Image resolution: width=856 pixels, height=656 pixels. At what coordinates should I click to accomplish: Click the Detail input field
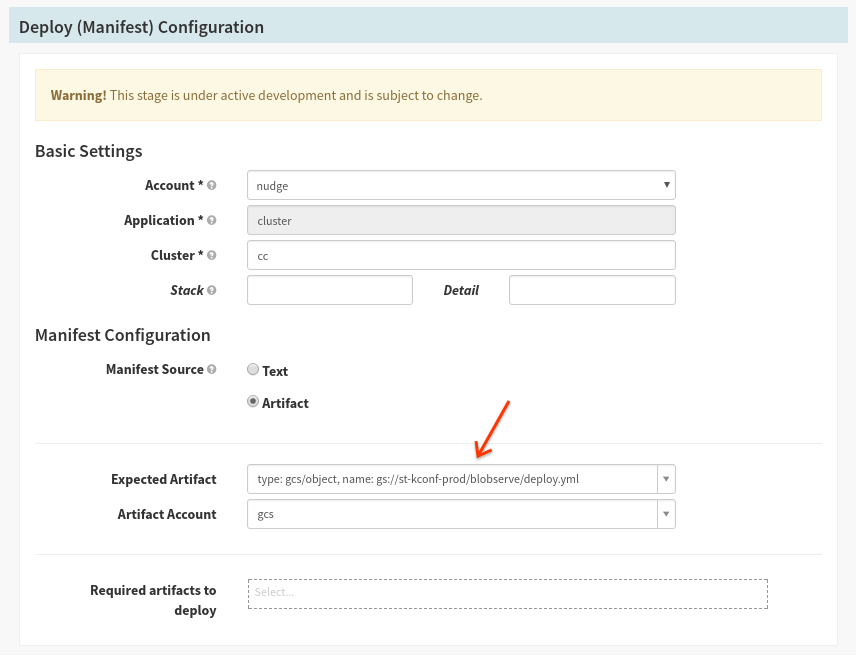tap(591, 290)
